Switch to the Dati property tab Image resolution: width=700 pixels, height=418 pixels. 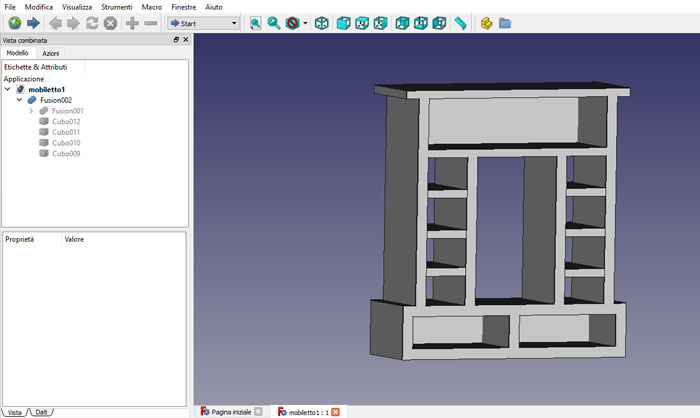(41, 412)
